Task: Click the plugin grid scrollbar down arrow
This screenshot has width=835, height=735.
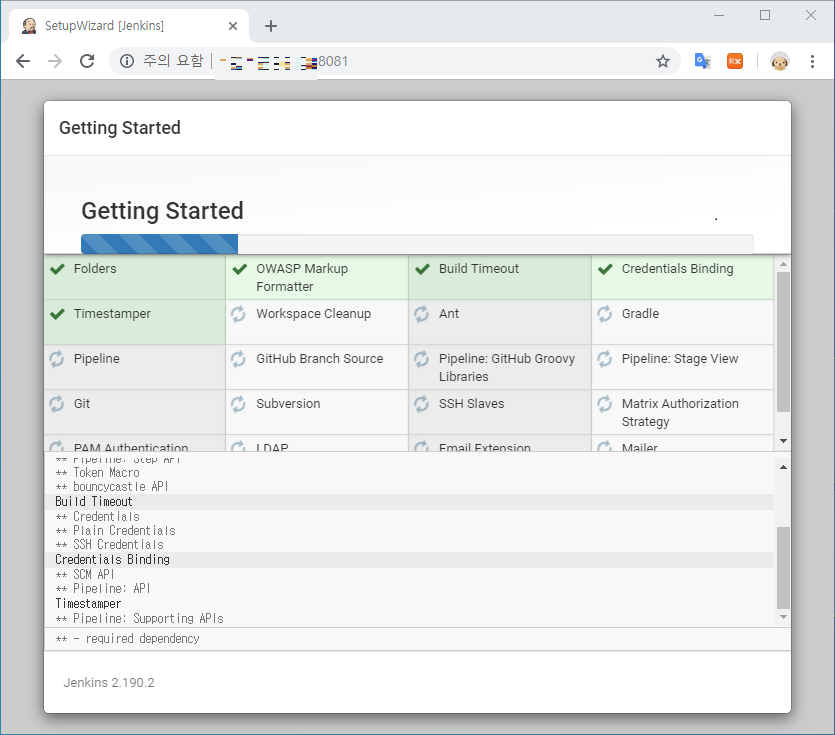Action: pyautogui.click(x=783, y=441)
